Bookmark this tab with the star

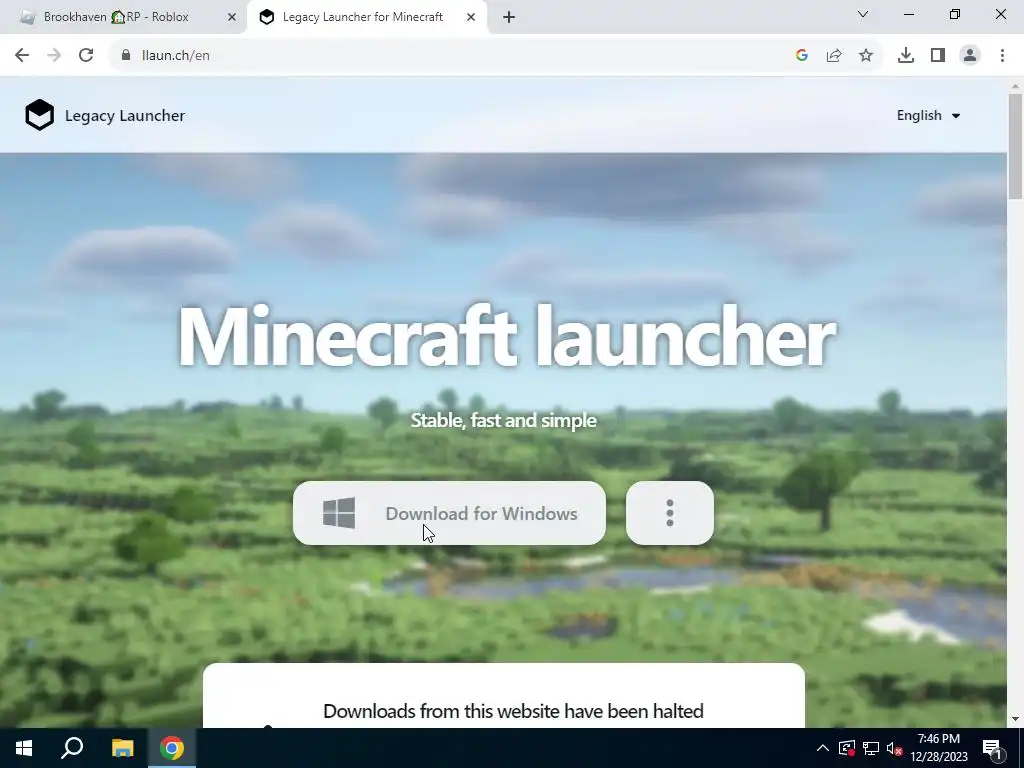pyautogui.click(x=866, y=56)
